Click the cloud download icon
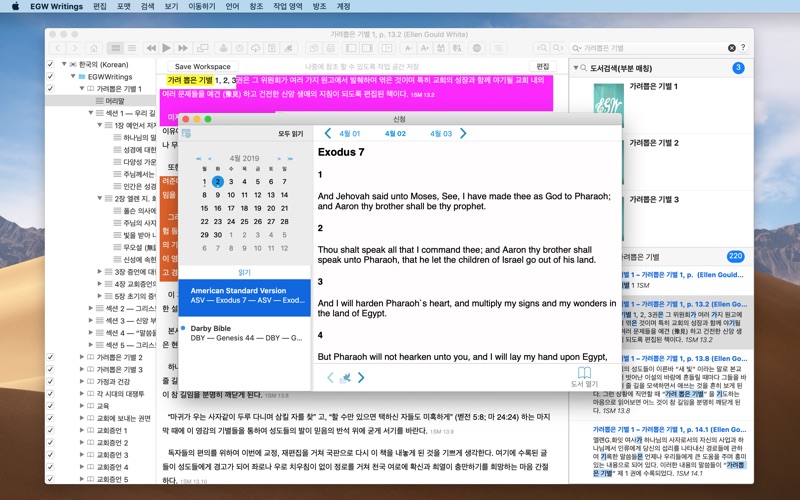The image size is (800, 500). coord(255,48)
